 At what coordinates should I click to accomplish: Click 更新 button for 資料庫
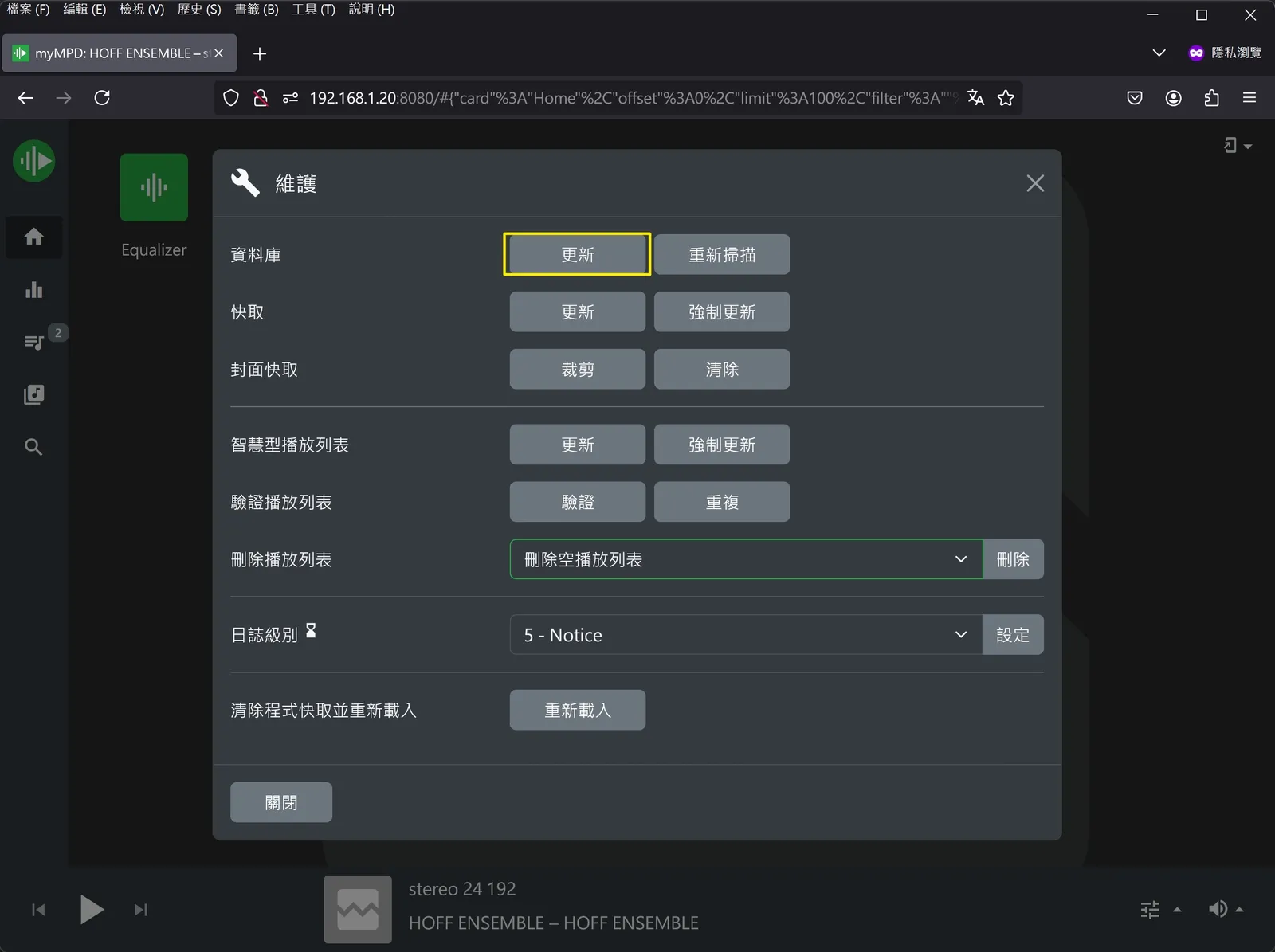point(577,254)
